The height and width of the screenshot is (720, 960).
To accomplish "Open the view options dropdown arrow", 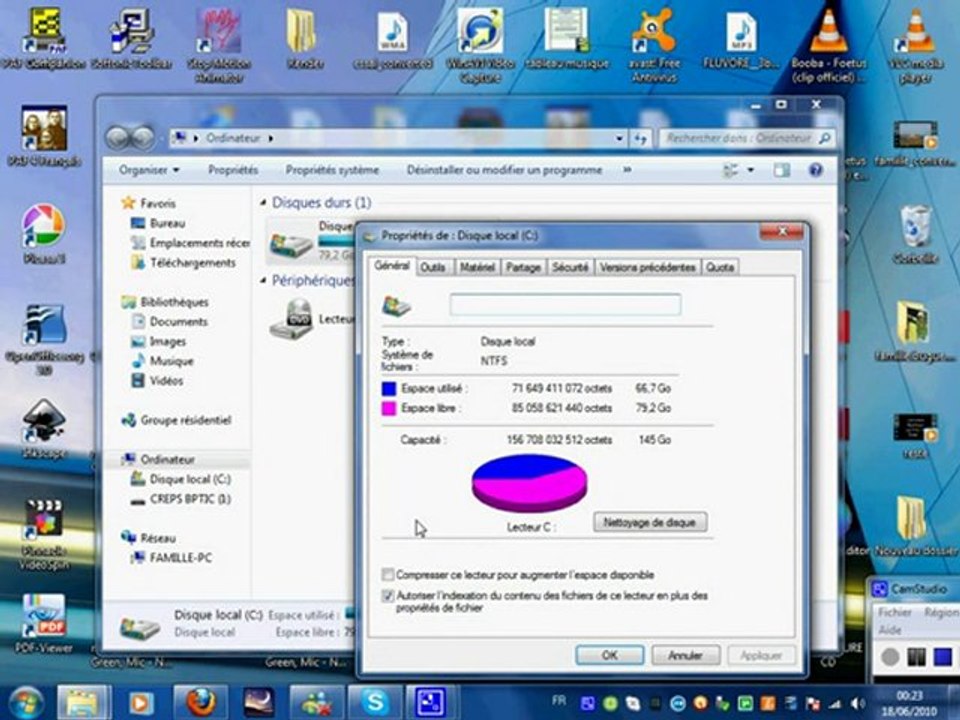I will point(751,170).
